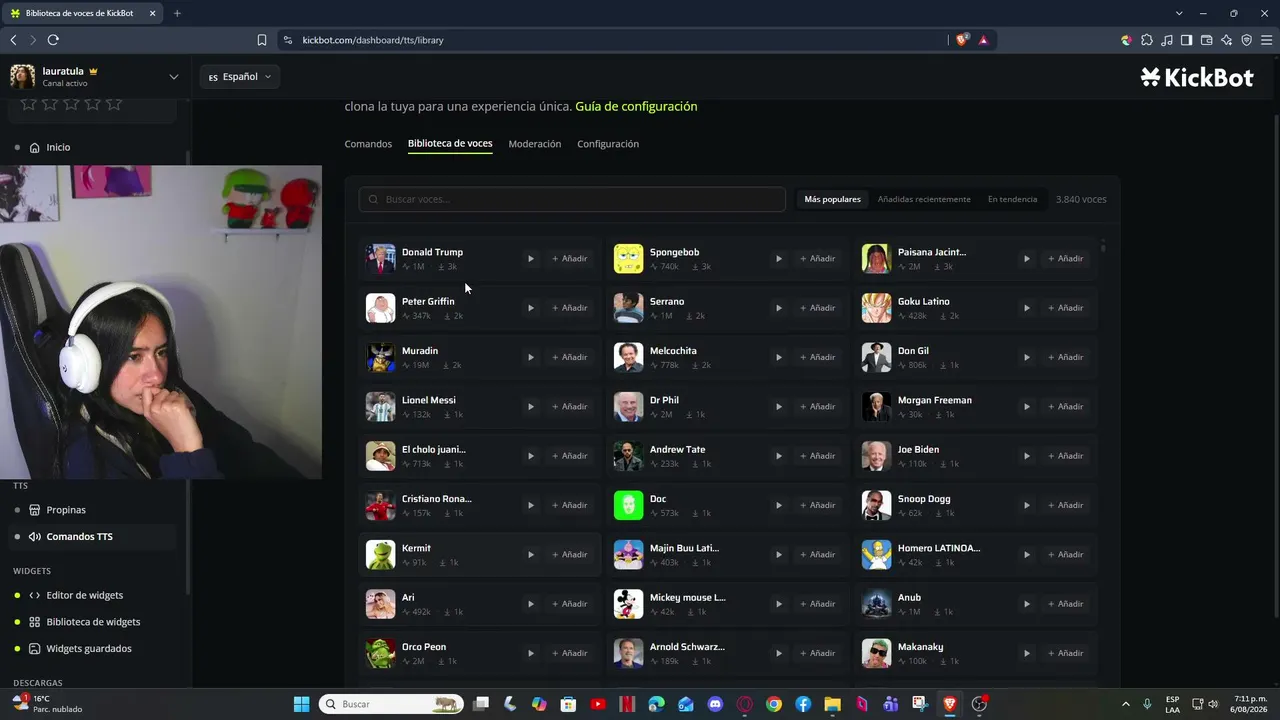
Task: Open Editor de widgets
Action: (x=85, y=595)
